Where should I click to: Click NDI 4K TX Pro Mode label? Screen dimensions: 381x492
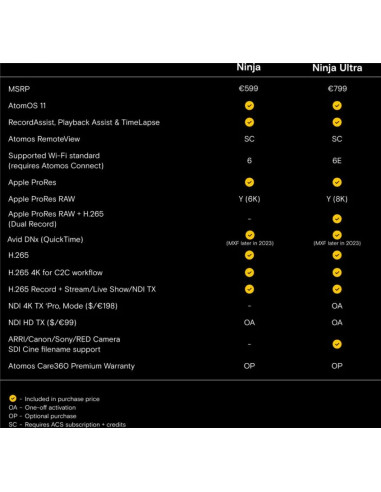(63, 306)
